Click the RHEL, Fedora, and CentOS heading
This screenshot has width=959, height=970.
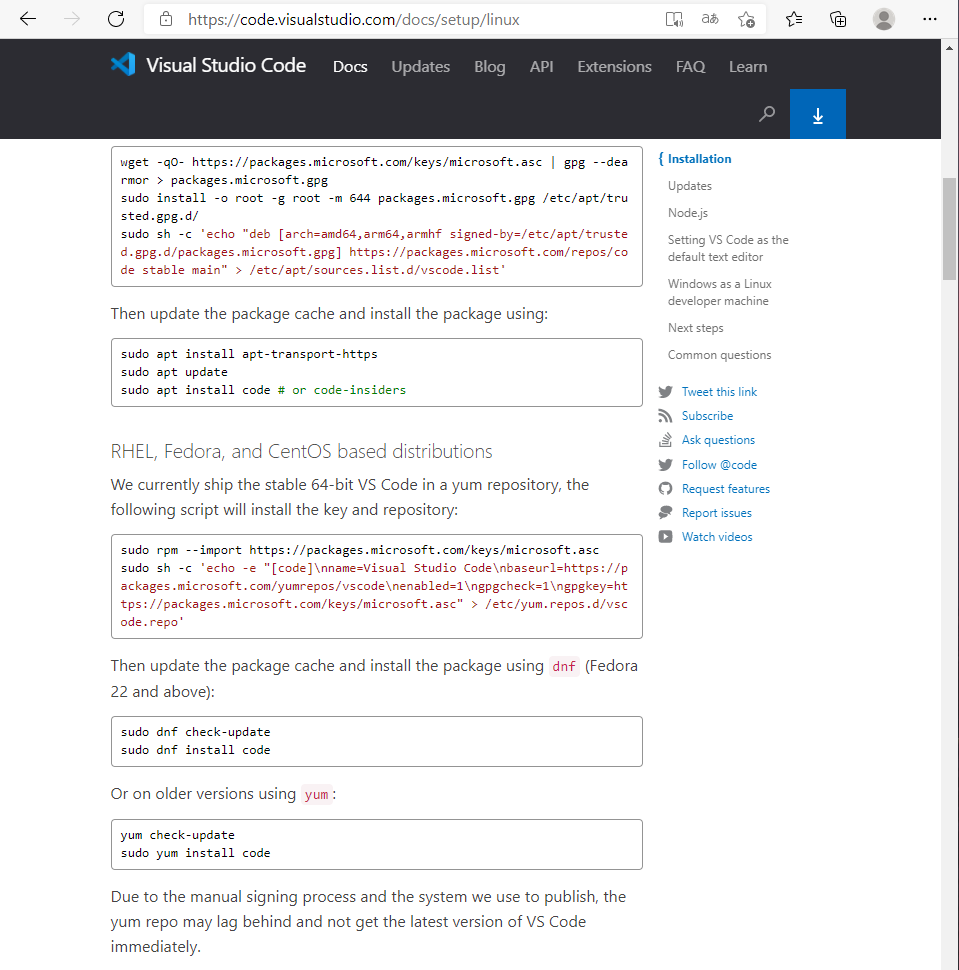(x=301, y=452)
